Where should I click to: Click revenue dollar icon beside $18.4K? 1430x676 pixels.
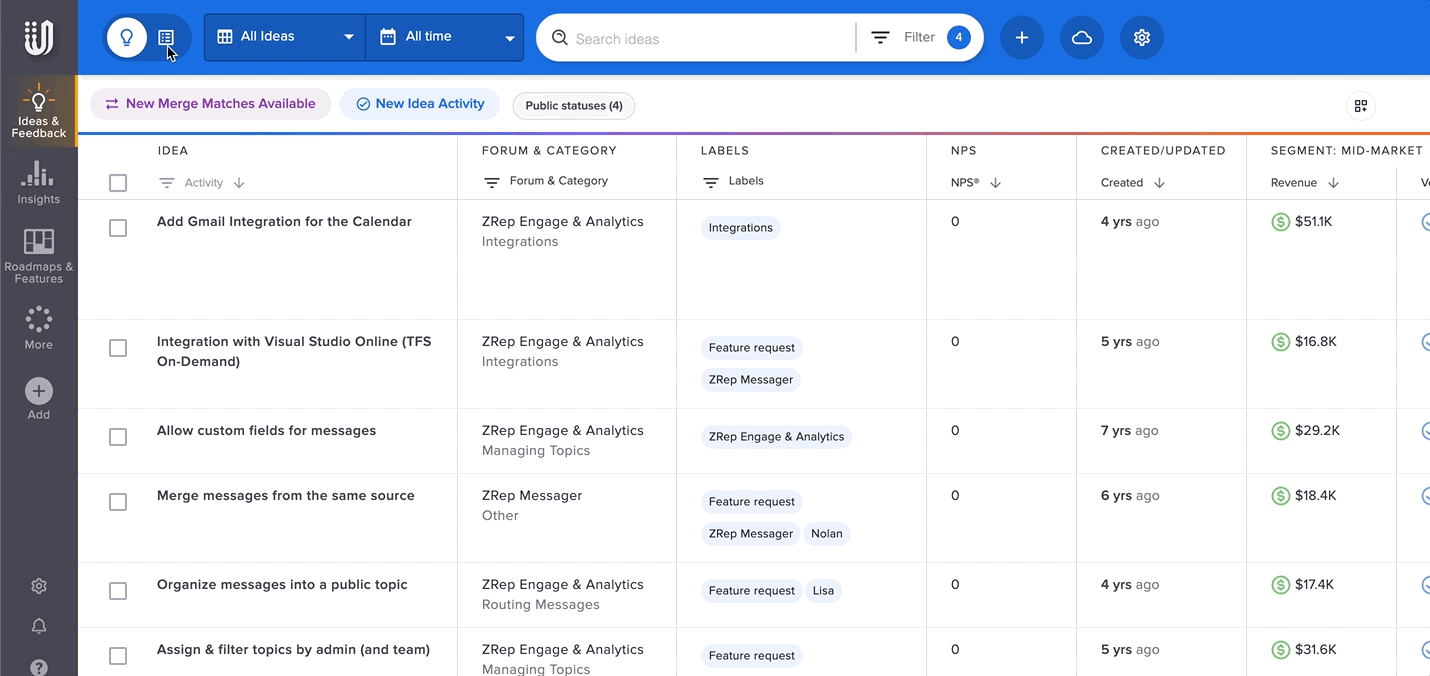tap(1280, 496)
